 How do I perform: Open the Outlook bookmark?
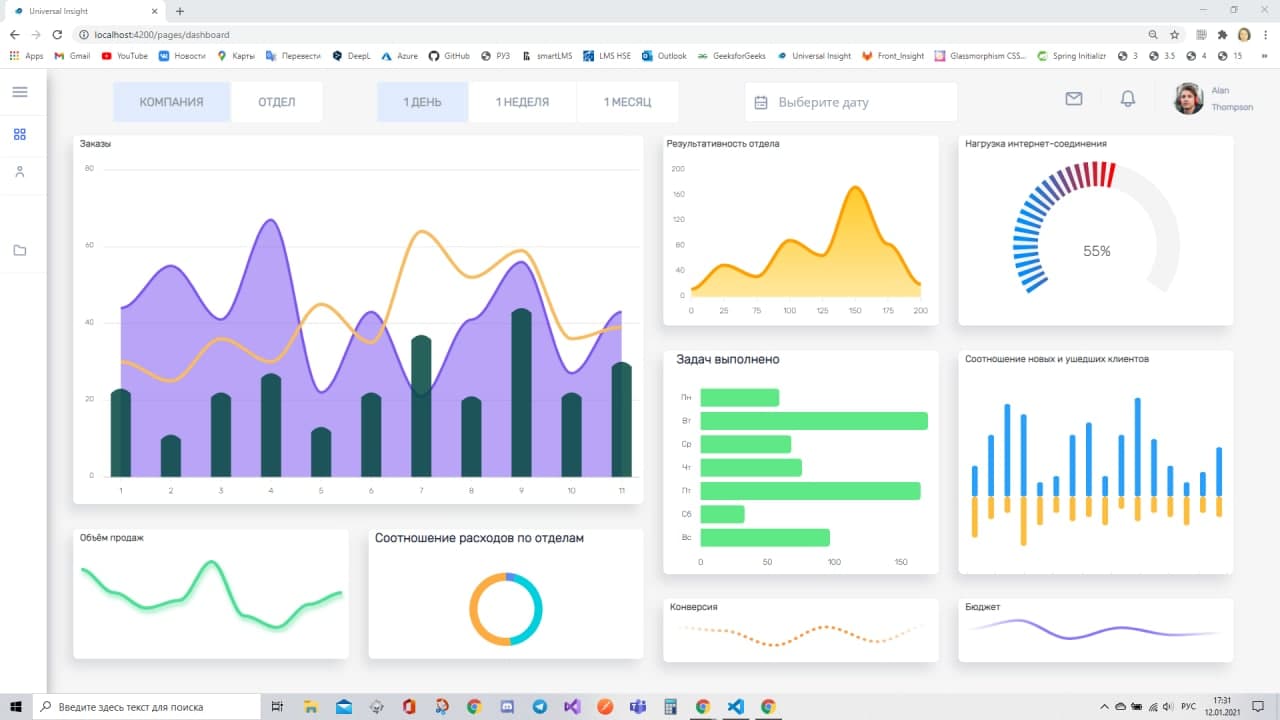[665, 56]
